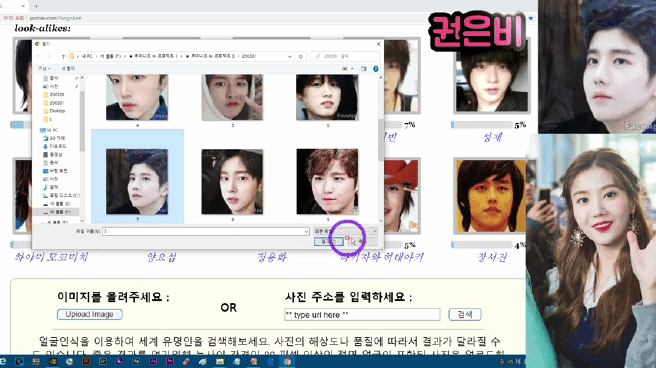Image resolution: width=656 pixels, height=368 pixels.
Task: Click New folder in dialog toolbar
Action: 68,68
